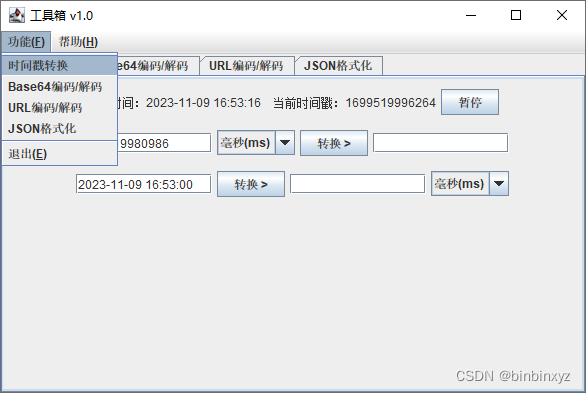
Task: Click the current time value 2023-11-09 16:53:16
Action: [x=203, y=103]
